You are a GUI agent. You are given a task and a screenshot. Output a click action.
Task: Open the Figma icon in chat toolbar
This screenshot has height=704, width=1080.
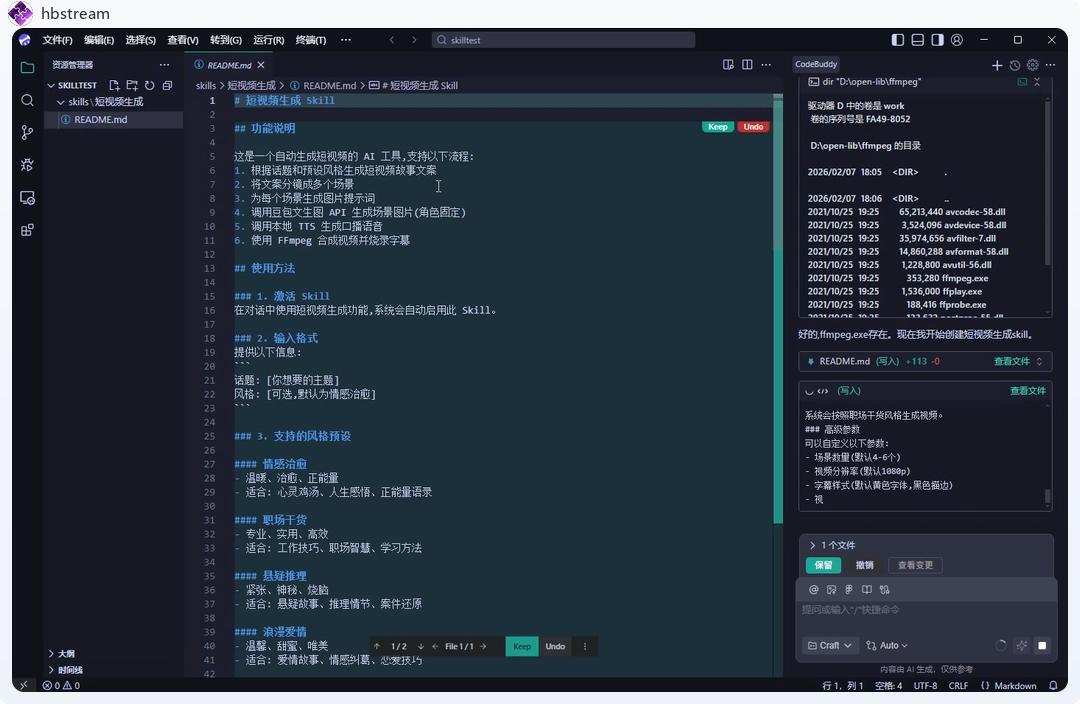tap(849, 590)
